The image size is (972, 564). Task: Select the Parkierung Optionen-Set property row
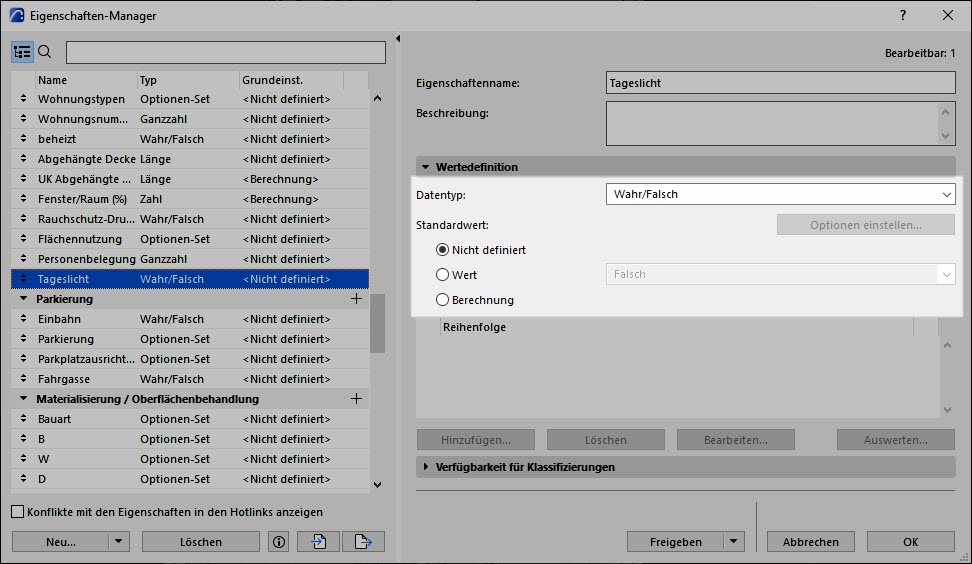tap(190, 339)
